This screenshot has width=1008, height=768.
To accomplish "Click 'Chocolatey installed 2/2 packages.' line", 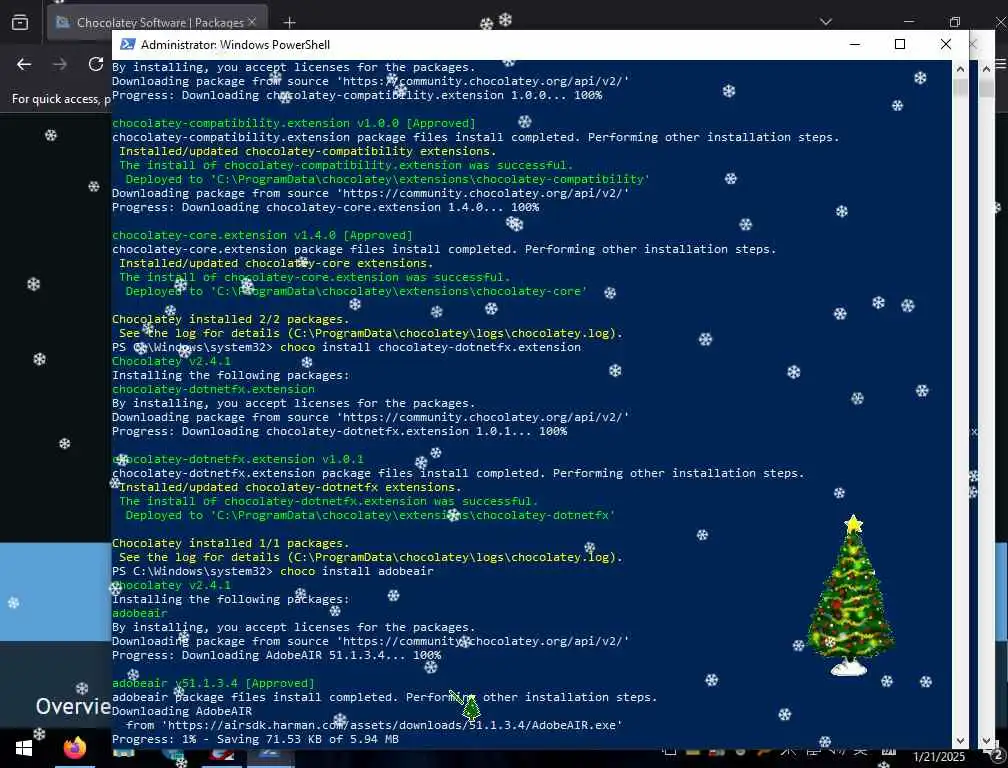I will tap(231, 319).
